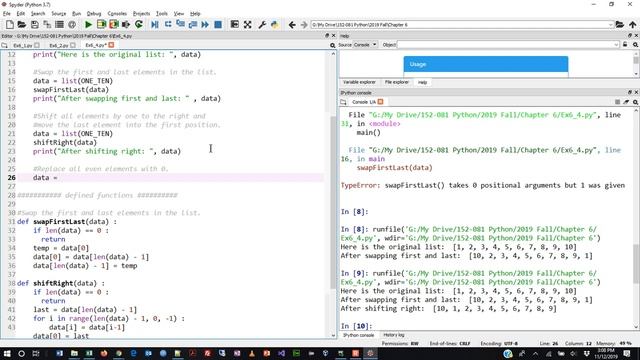The image size is (640, 360).
Task: Open the Debug menu
Action: [94, 13]
